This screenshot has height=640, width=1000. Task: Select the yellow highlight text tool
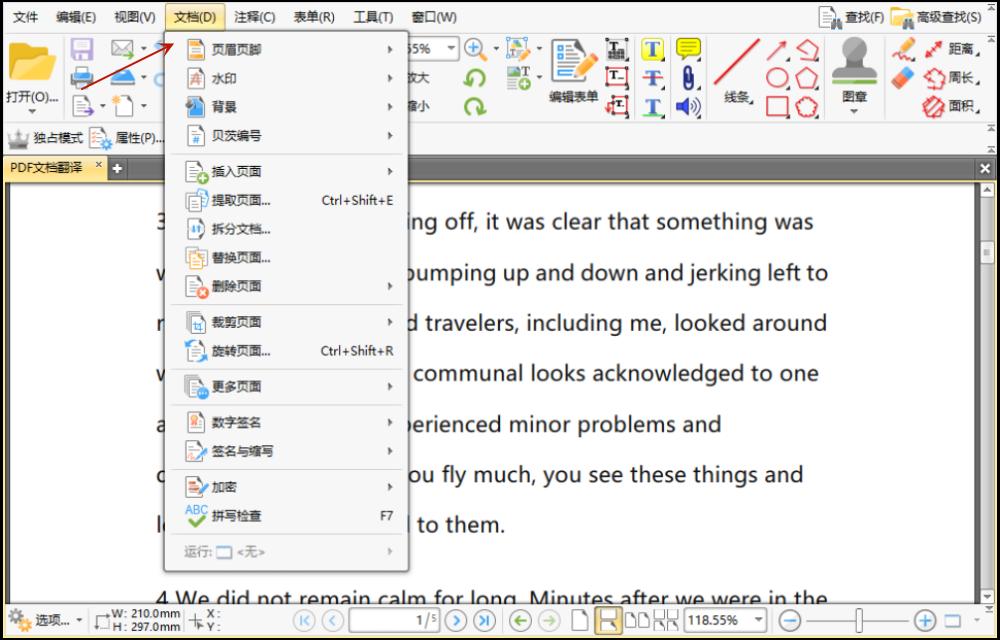(x=652, y=50)
